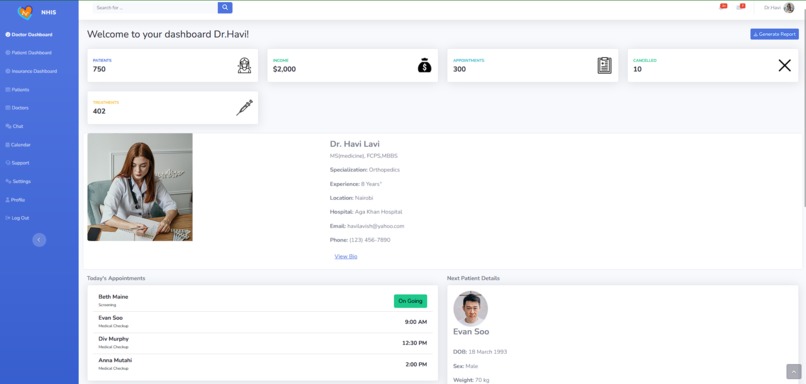The width and height of the screenshot is (806, 384).
Task: Open Patient Dashboard in sidebar
Action: [29, 53]
